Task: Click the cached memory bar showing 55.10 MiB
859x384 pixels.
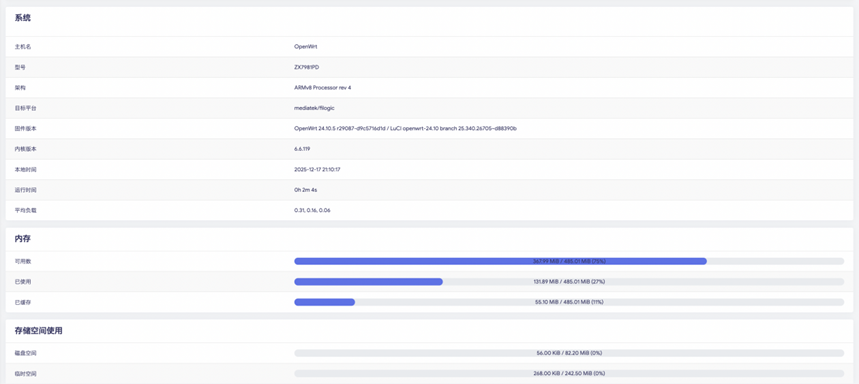Action: coord(569,302)
